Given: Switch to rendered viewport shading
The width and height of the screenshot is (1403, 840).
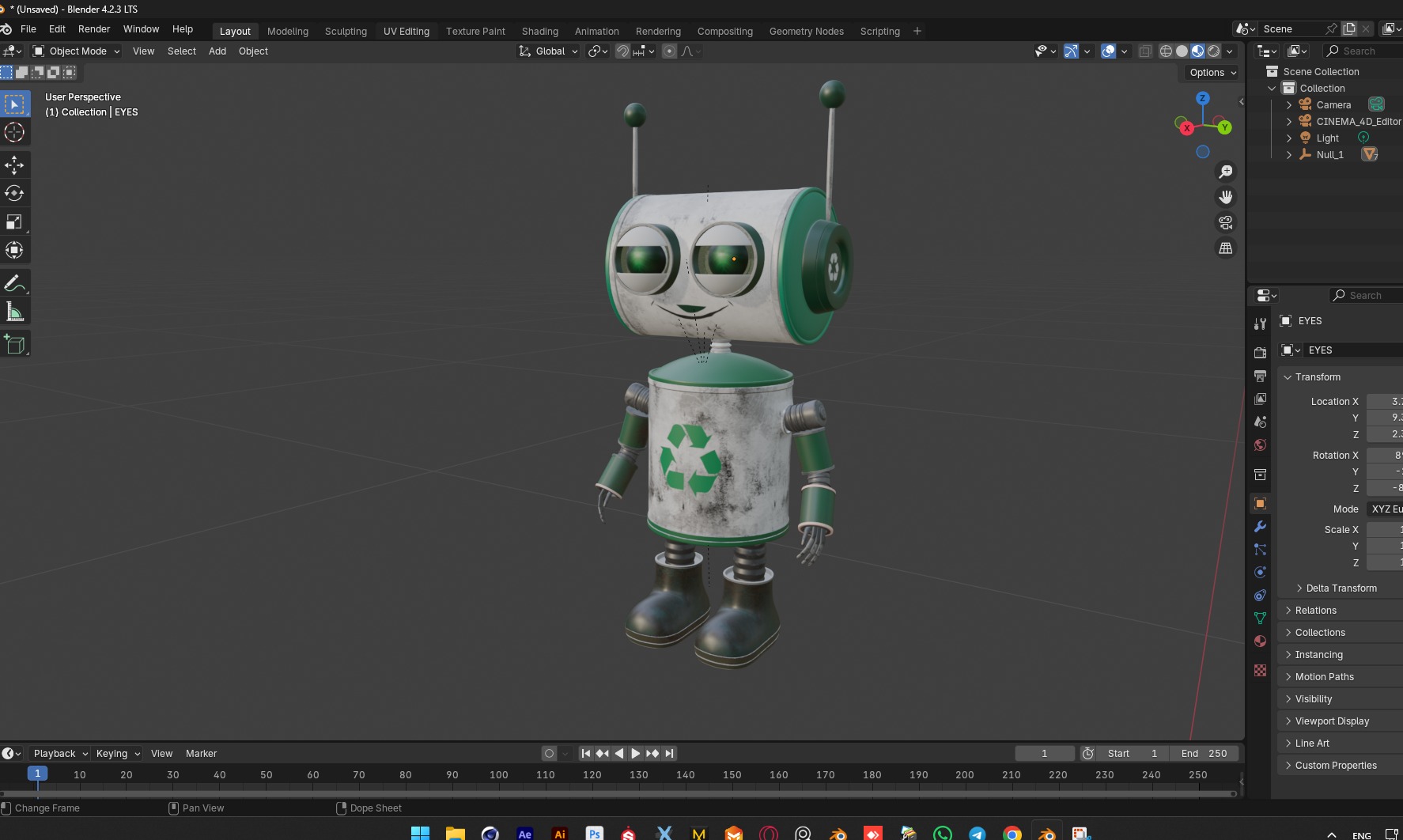Looking at the screenshot, I should pos(1213,51).
